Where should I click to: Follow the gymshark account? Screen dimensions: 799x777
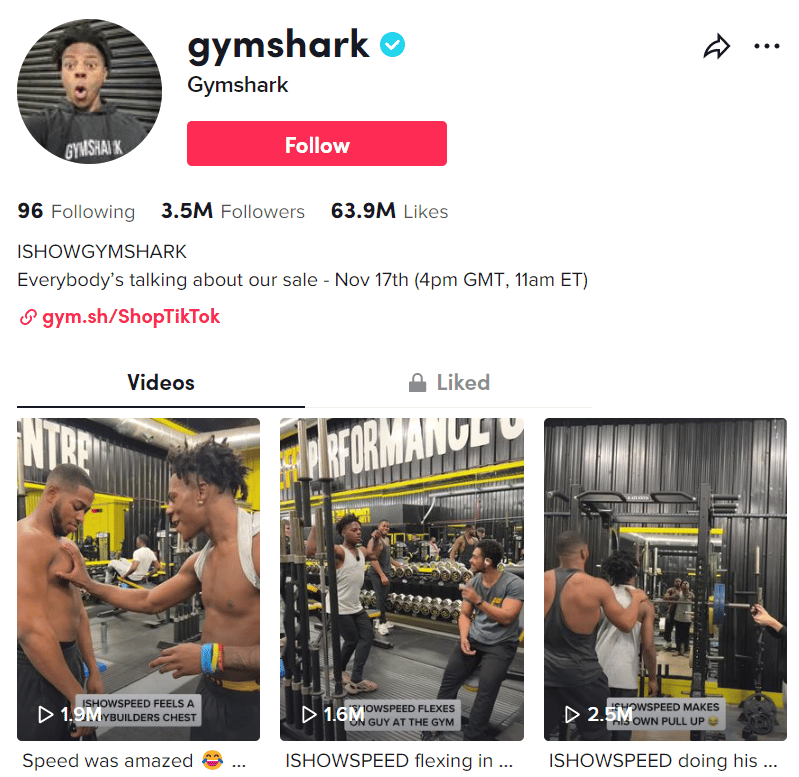coord(317,144)
